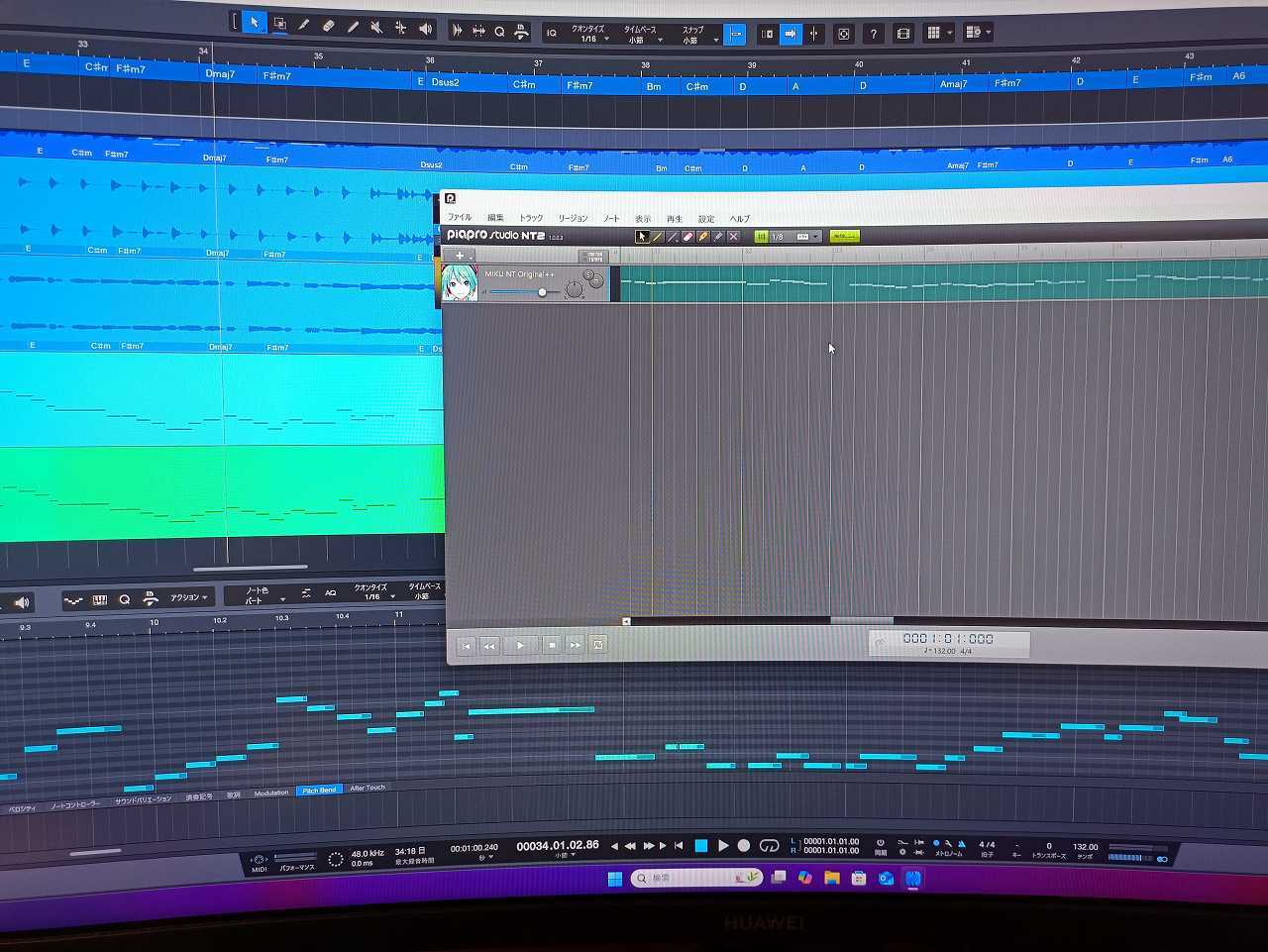The width and height of the screenshot is (1268, 952).
Task: Open the video player film icon
Action: coord(903,34)
